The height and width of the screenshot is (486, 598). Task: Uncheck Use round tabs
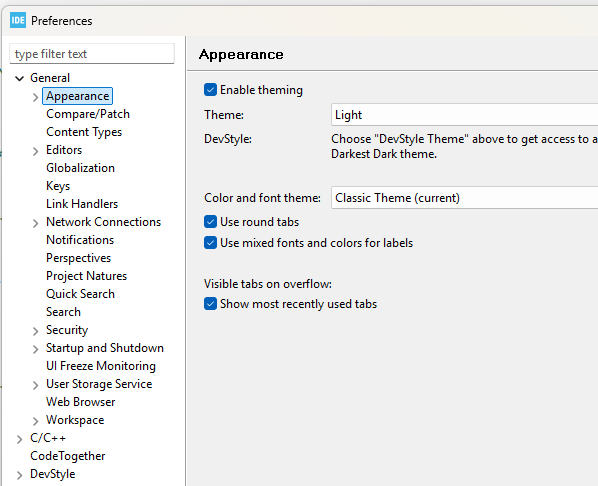point(210,222)
